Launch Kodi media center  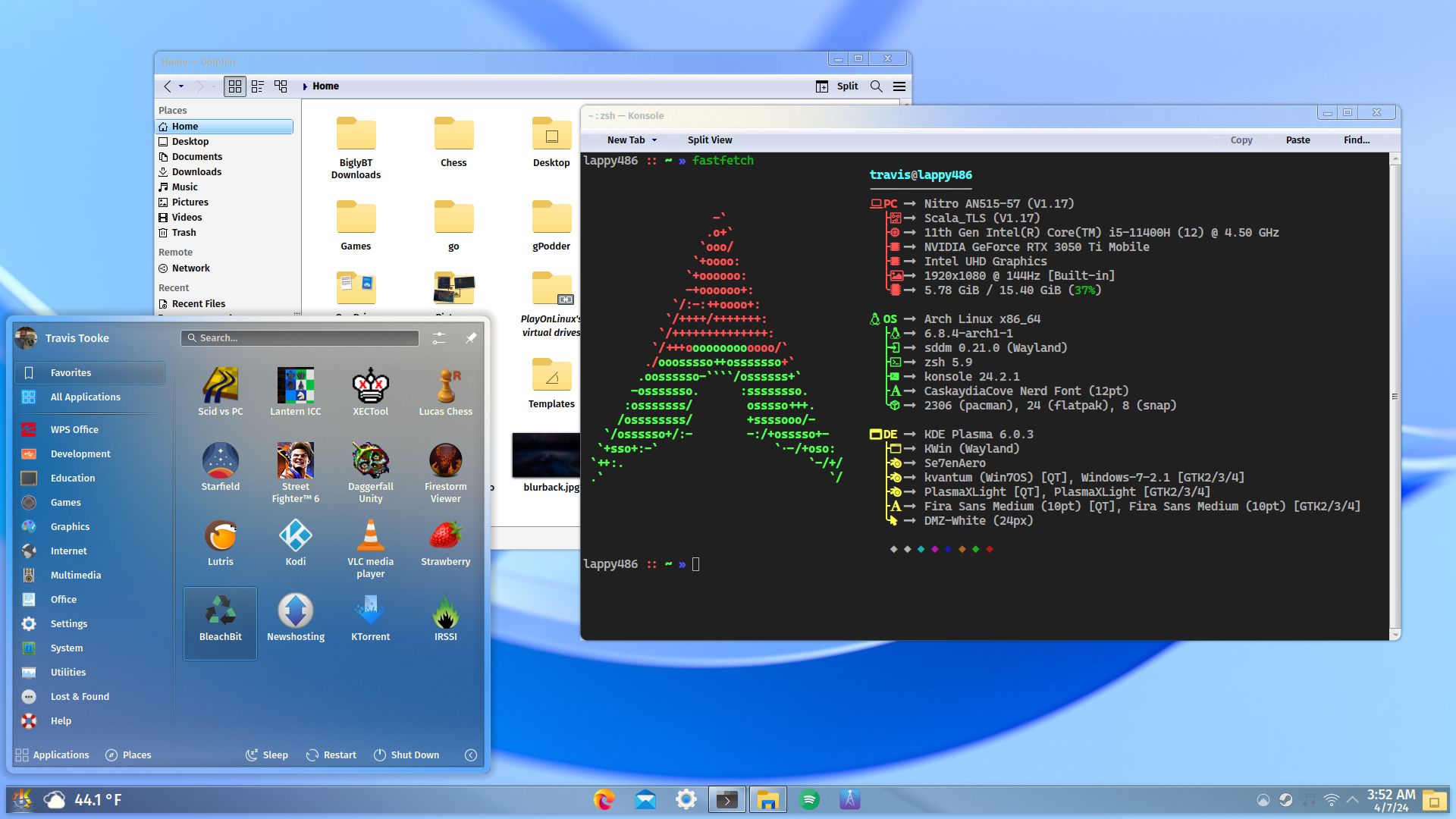coord(295,542)
